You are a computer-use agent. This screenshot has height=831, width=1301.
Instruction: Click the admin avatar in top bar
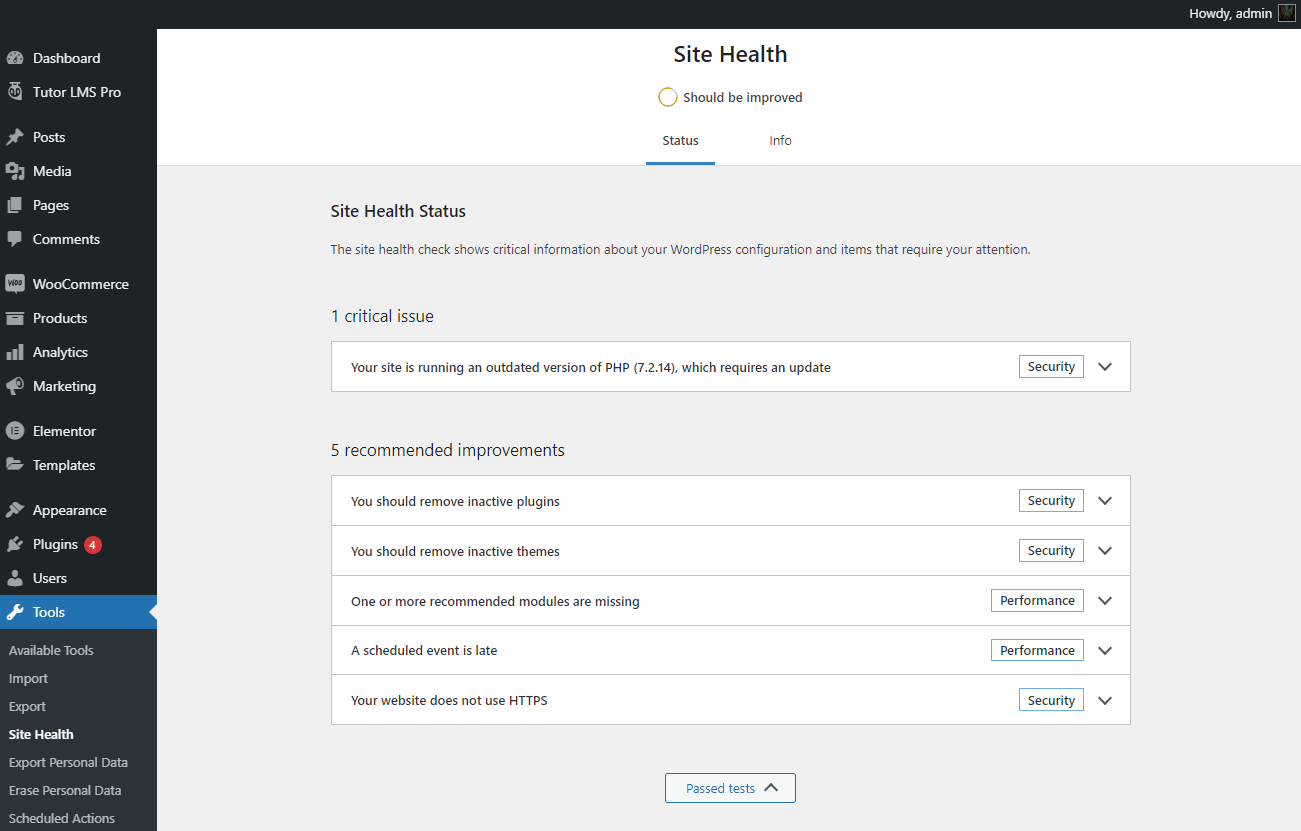(x=1286, y=13)
